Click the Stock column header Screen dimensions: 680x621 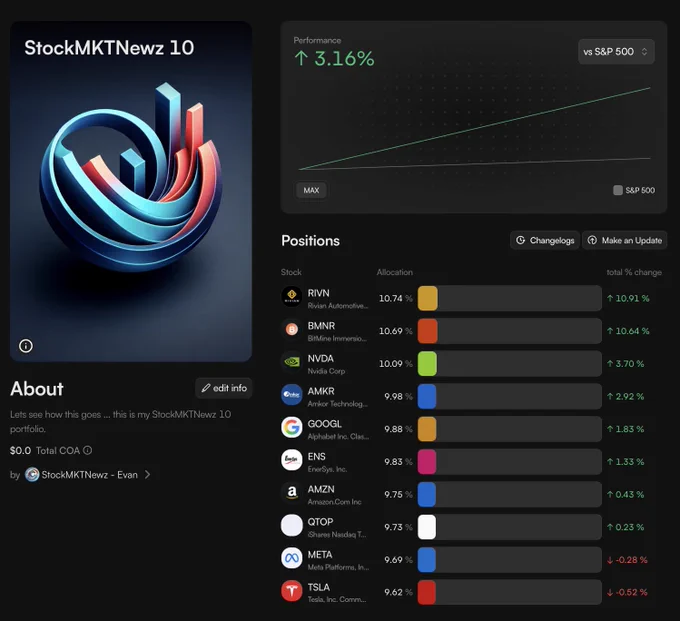291,272
